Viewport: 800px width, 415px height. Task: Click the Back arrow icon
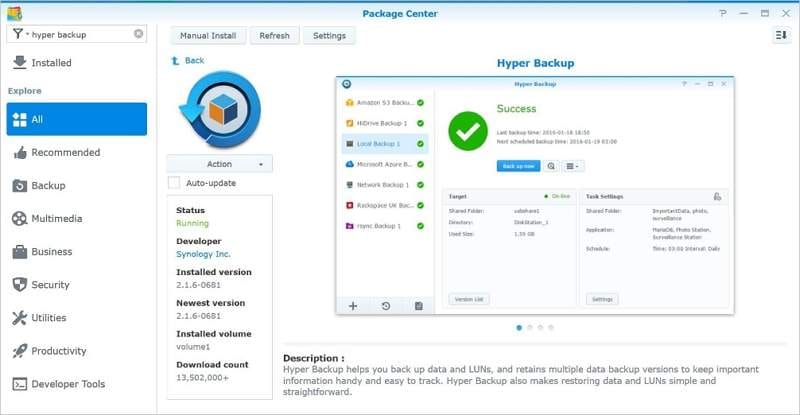(175, 61)
